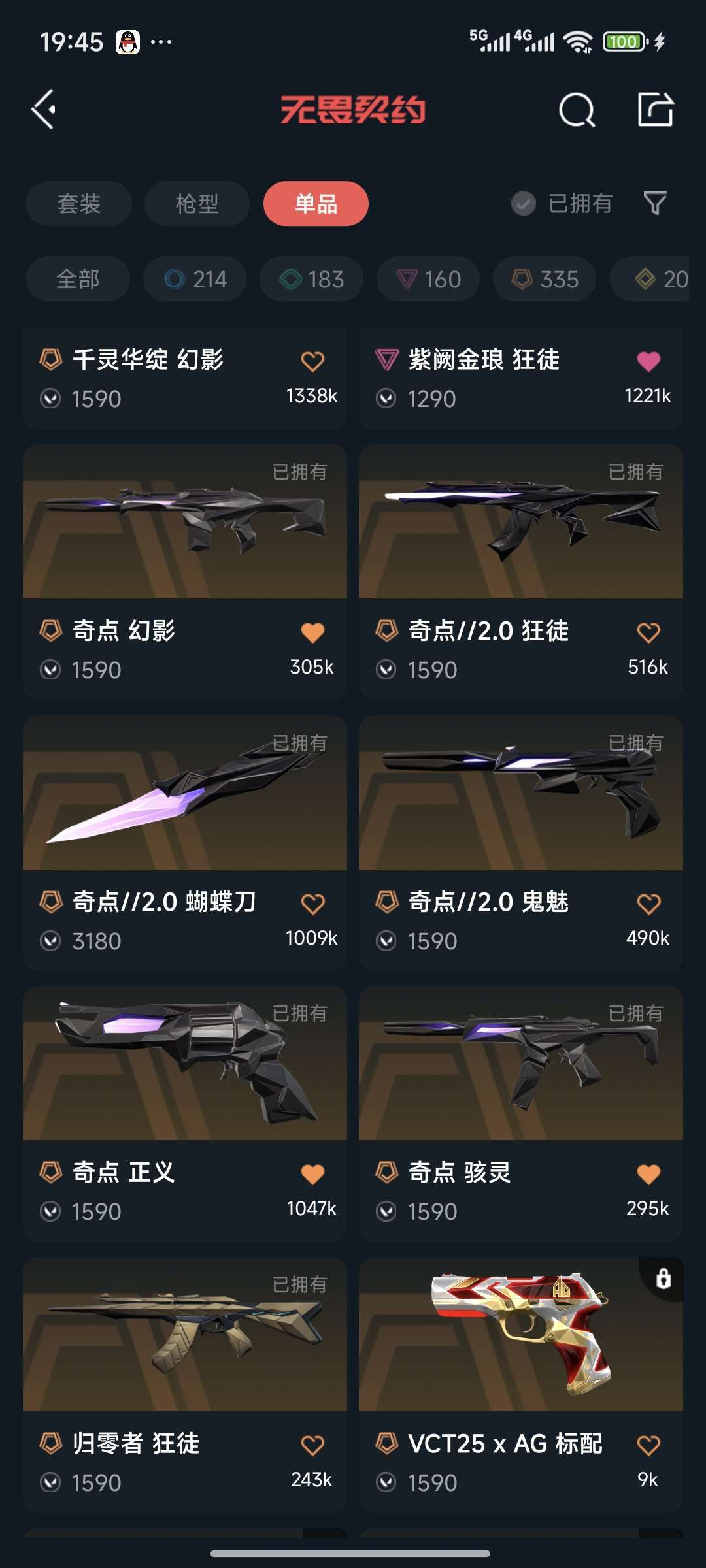Like 奇点//2.0 蝴蝶刀 with heart icon
The width and height of the screenshot is (706, 1568).
(312, 904)
